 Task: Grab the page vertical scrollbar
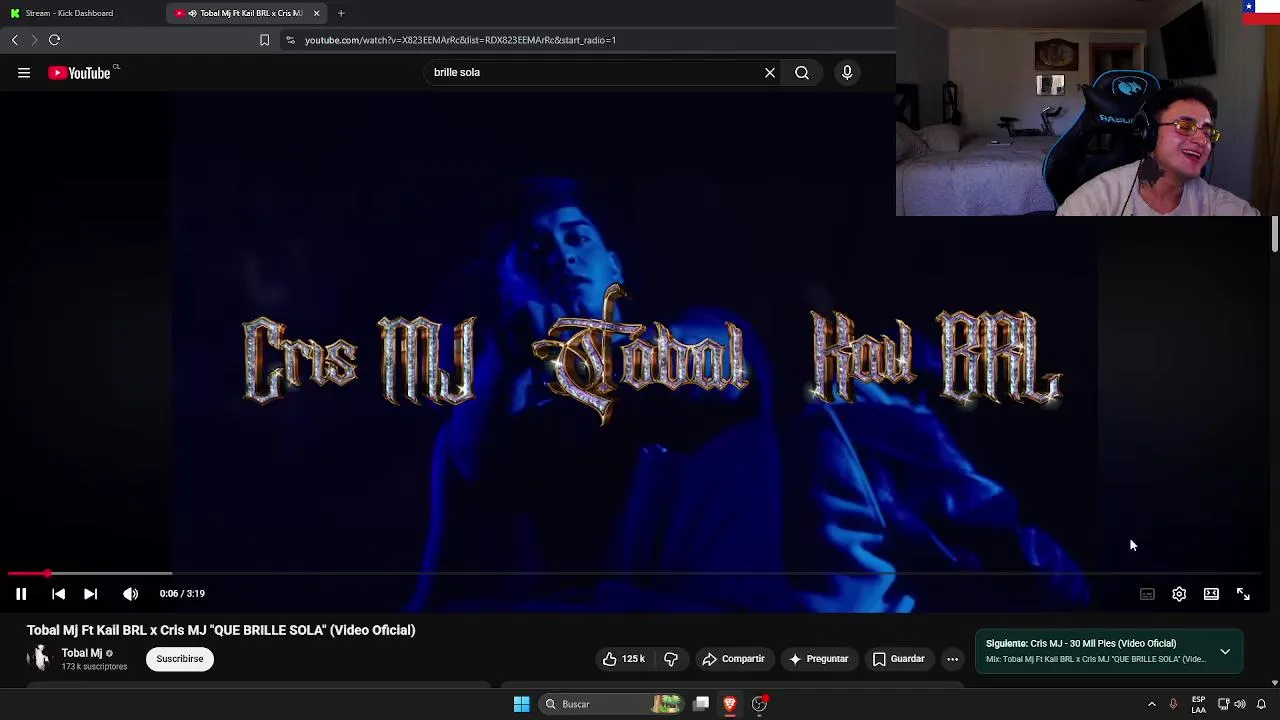(1275, 235)
